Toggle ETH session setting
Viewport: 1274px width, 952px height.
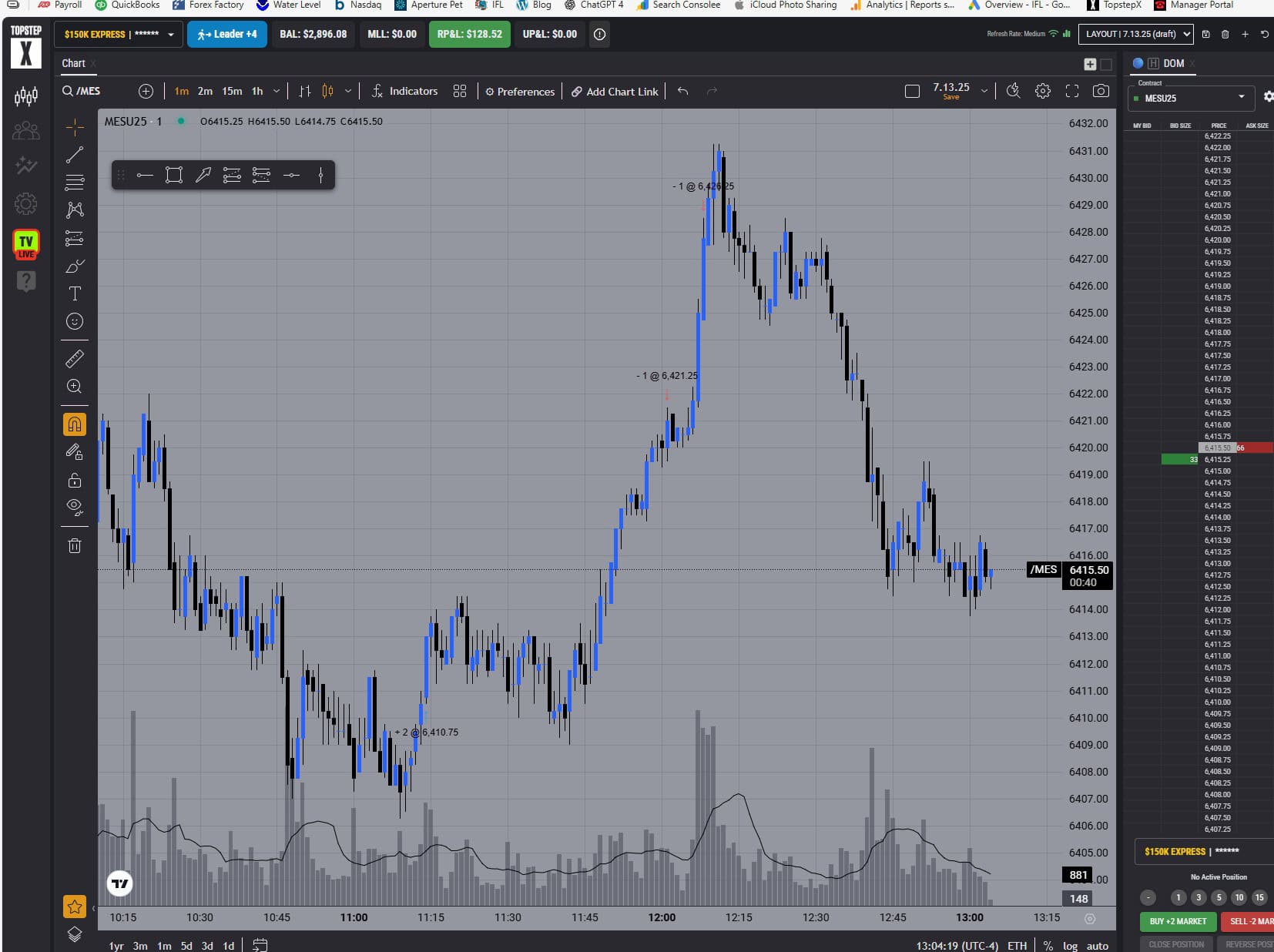pyautogui.click(x=1017, y=946)
